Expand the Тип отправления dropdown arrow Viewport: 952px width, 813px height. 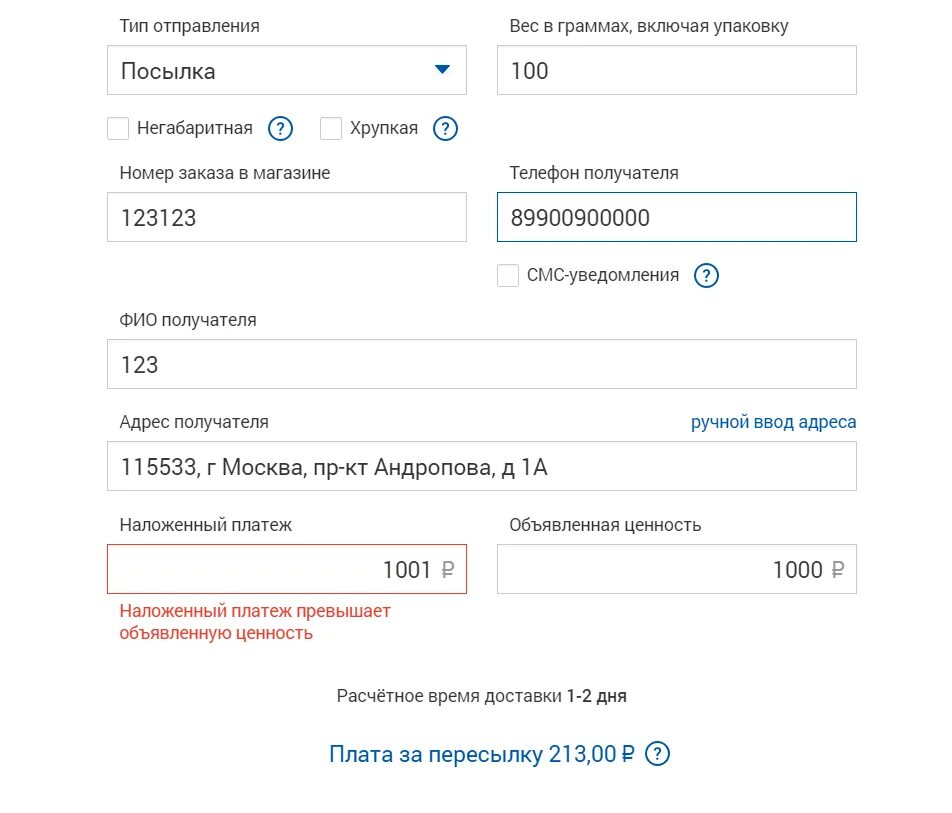point(443,69)
